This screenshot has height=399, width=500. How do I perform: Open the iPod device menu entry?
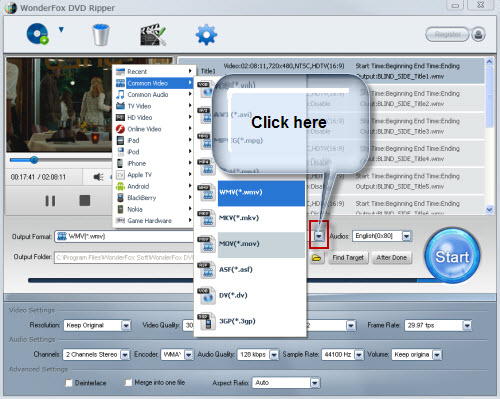(154, 152)
